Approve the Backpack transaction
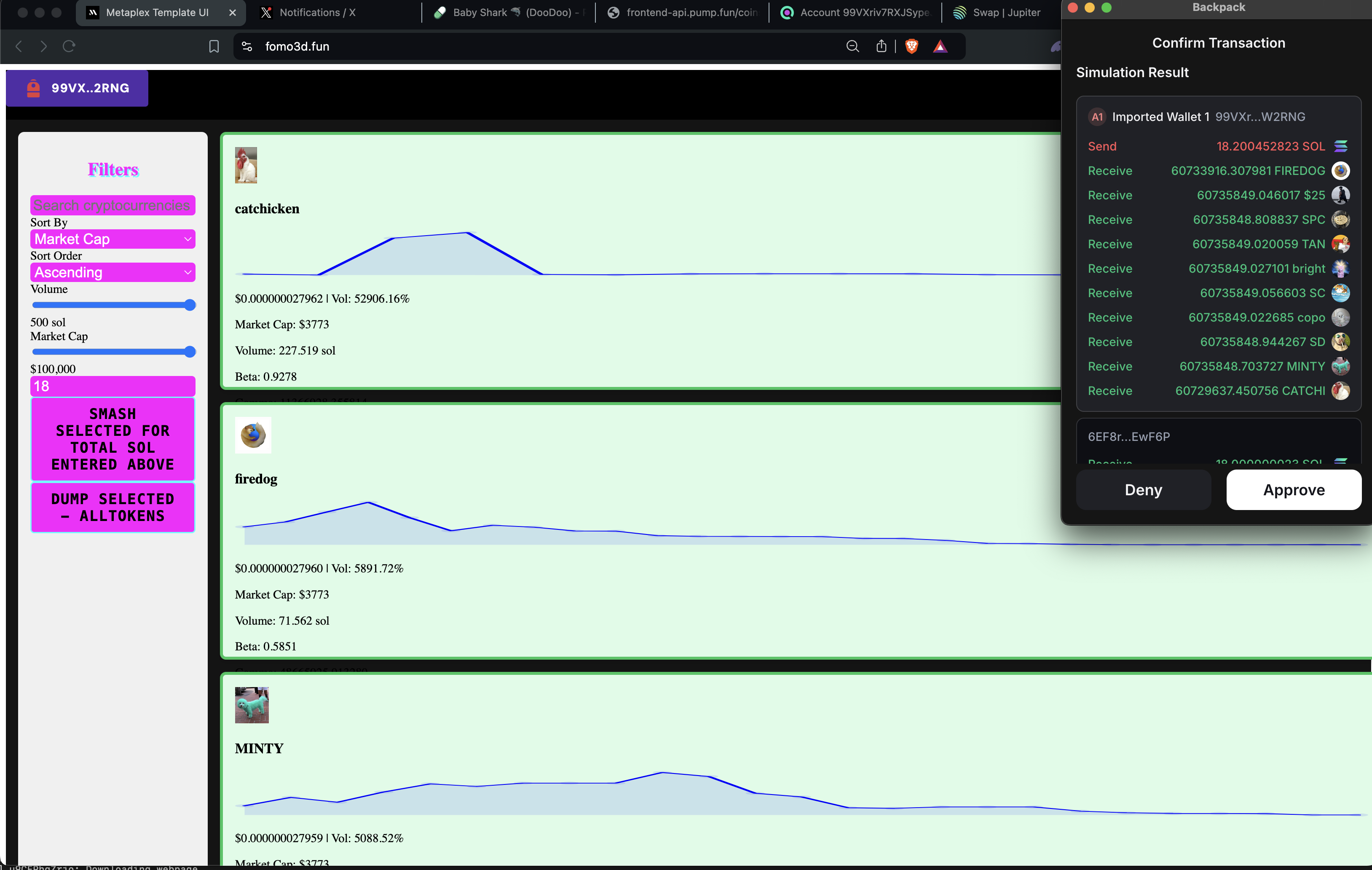1372x870 pixels. point(1293,490)
